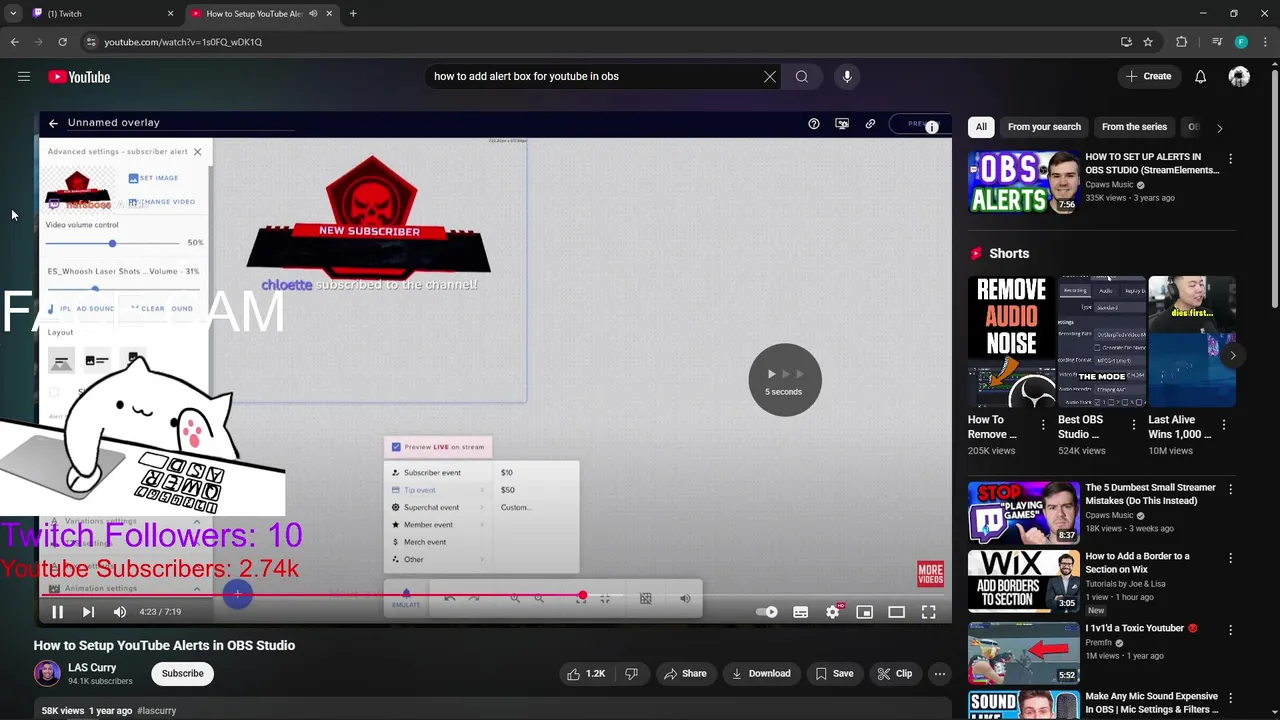1280x720 pixels.
Task: Open options for Last Alive Wins short
Action: [1223, 425]
